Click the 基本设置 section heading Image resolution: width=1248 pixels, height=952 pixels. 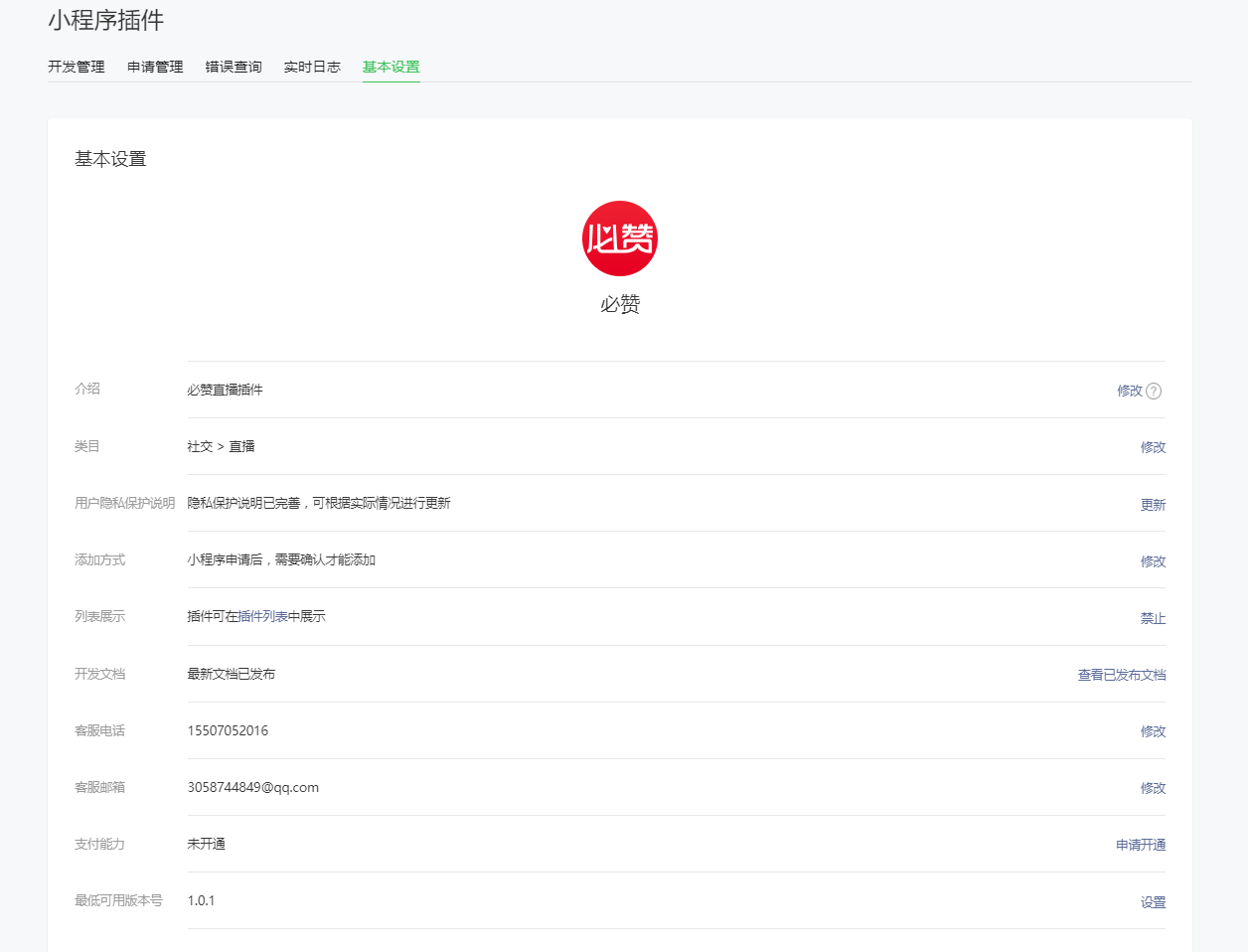click(110, 159)
